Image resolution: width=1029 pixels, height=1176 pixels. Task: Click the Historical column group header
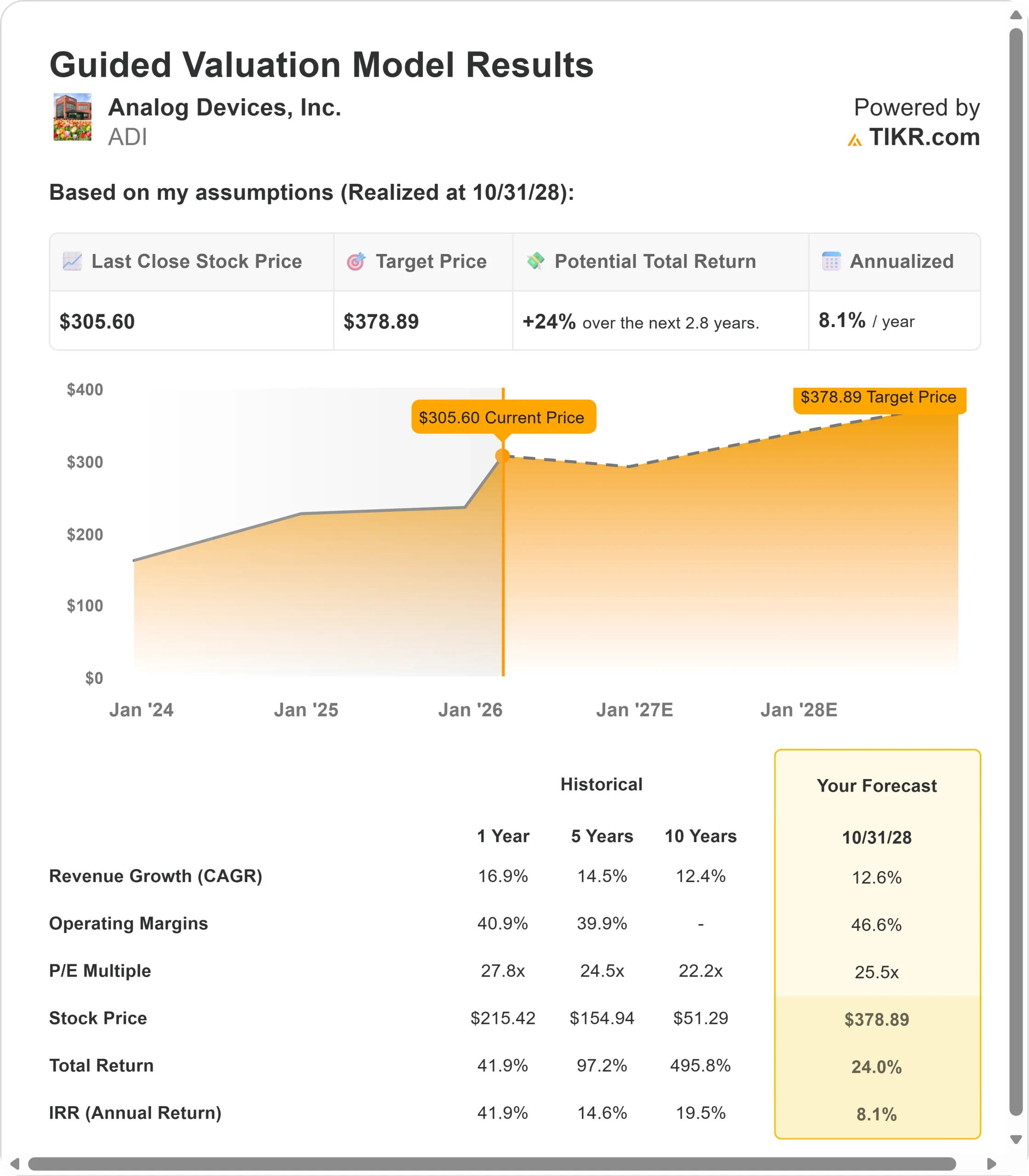(x=601, y=785)
